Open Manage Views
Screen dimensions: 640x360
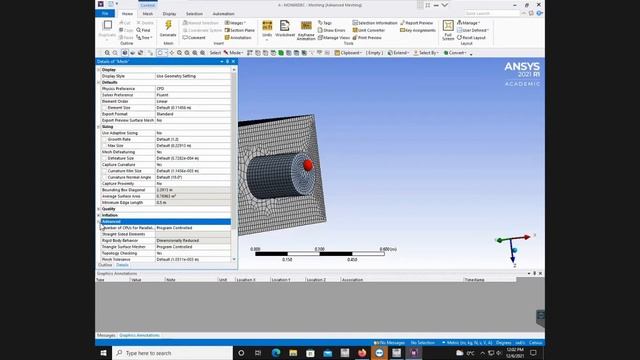[x=333, y=38]
